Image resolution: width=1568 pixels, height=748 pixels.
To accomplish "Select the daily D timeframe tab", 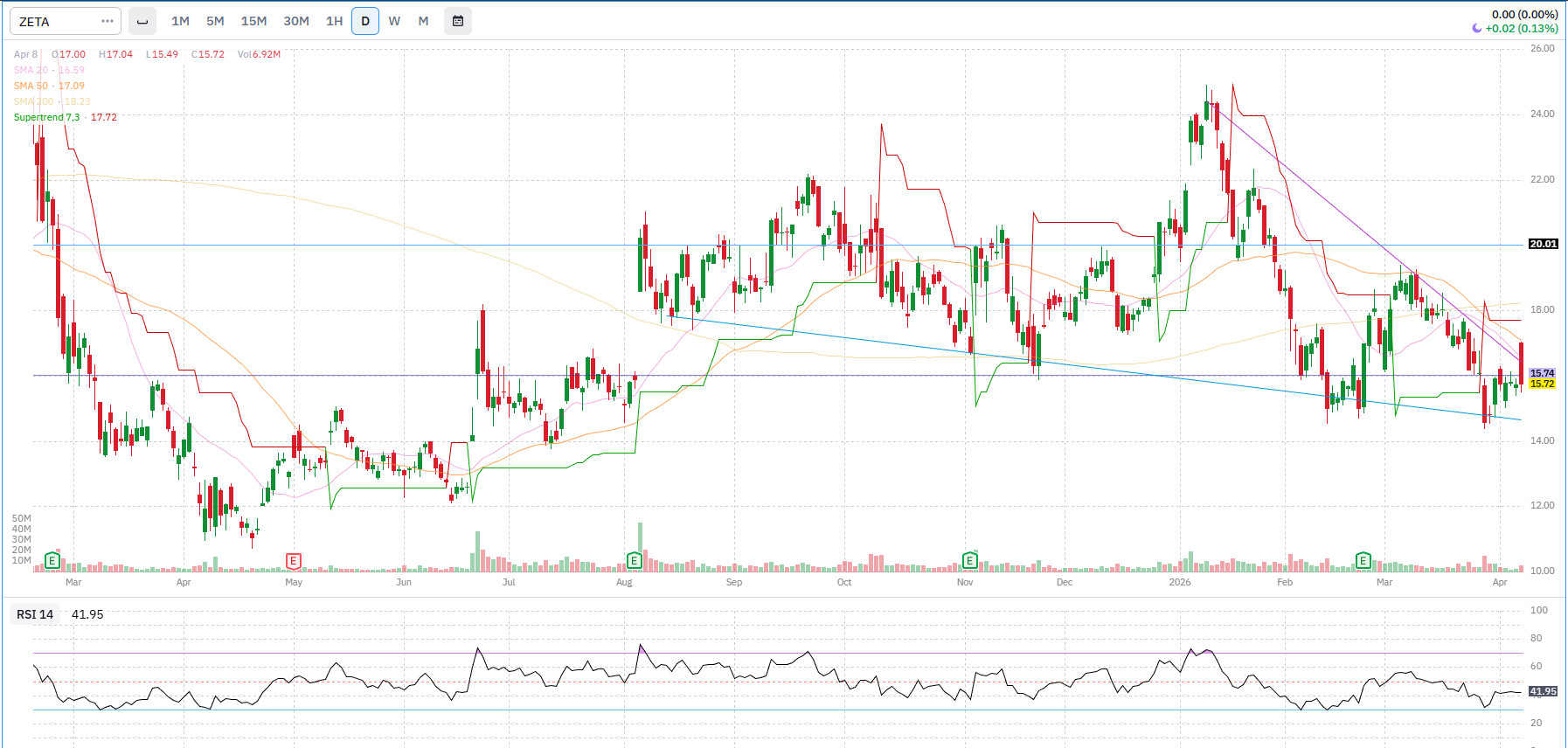I will pyautogui.click(x=365, y=21).
